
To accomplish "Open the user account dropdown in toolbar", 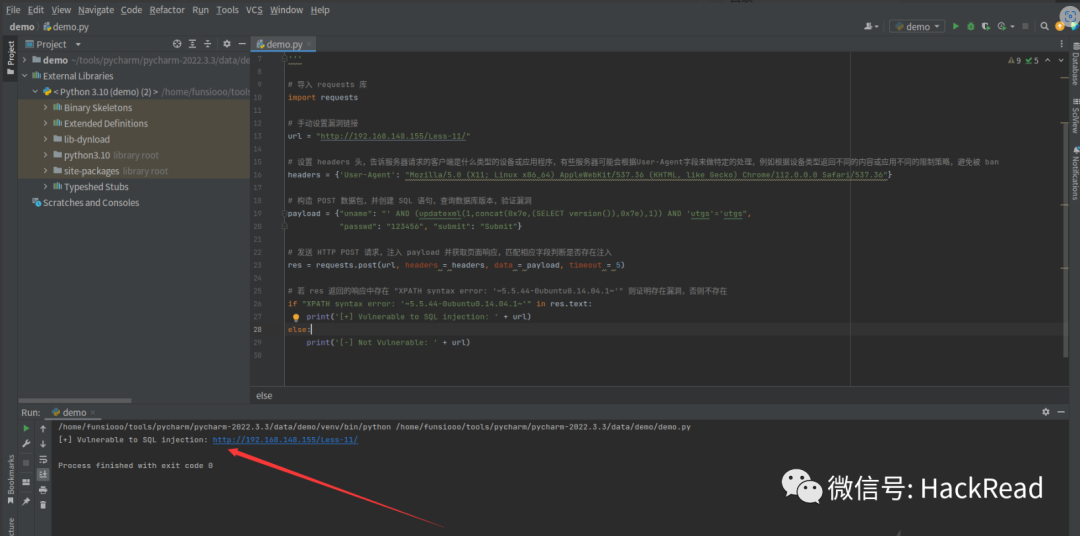I will tap(871, 26).
